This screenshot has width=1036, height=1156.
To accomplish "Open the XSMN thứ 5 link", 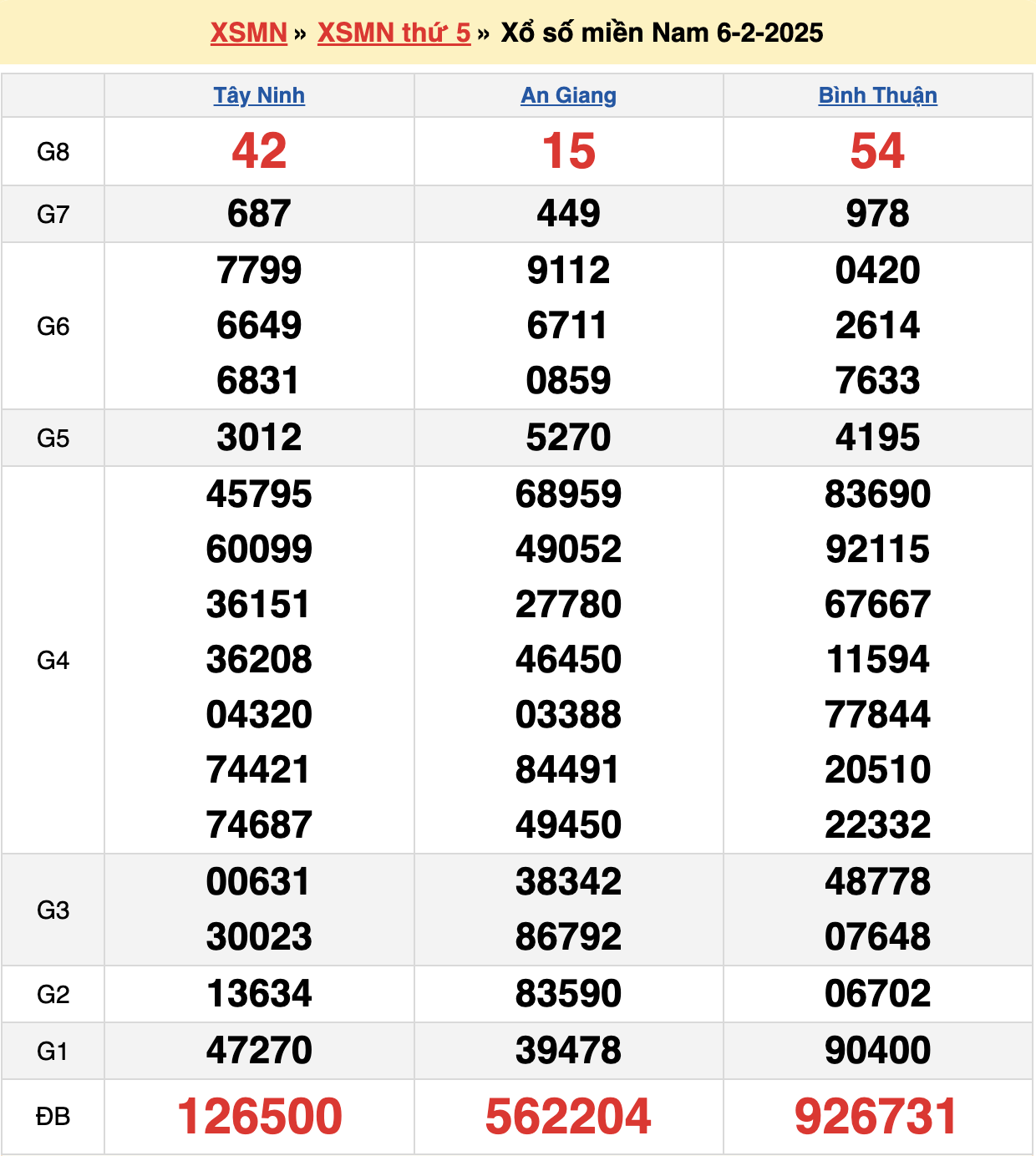I will coord(394,33).
